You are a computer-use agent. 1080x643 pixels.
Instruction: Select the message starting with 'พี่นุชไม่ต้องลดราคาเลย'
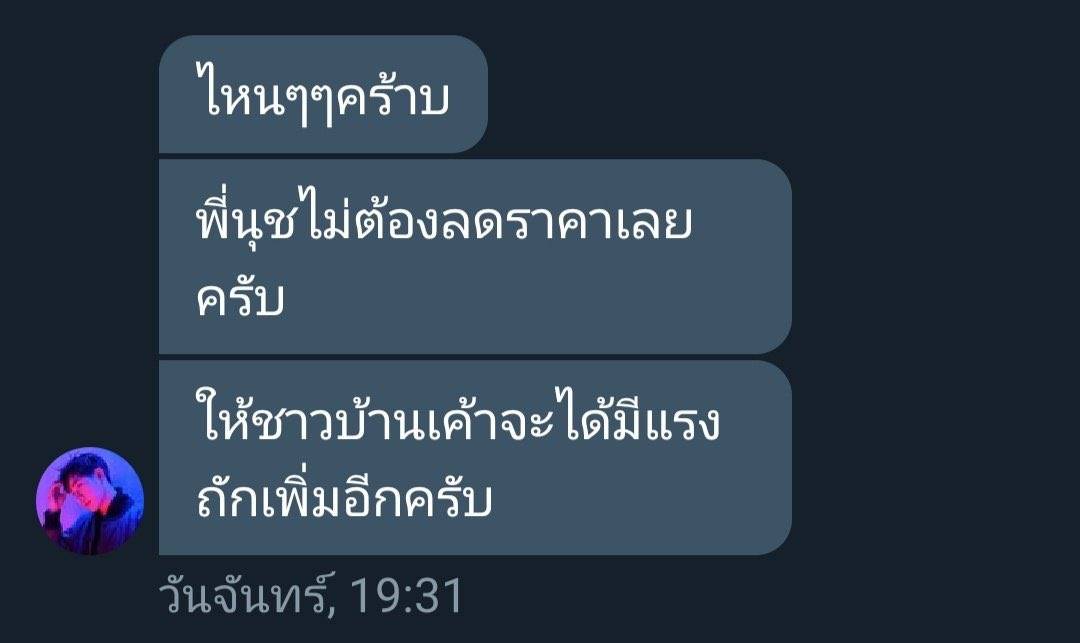(x=475, y=256)
